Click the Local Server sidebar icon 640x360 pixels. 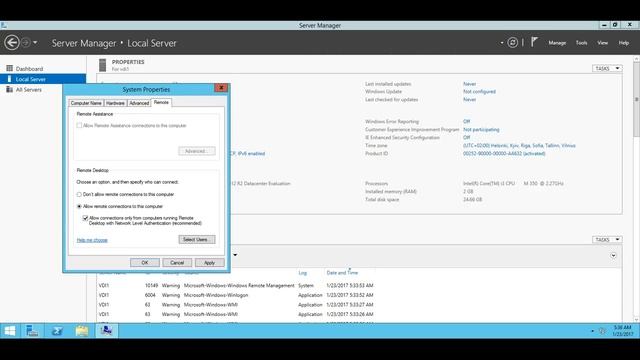9,79
